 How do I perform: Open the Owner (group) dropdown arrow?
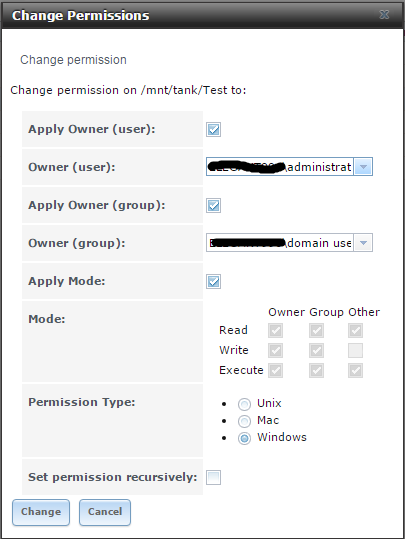tap(363, 243)
